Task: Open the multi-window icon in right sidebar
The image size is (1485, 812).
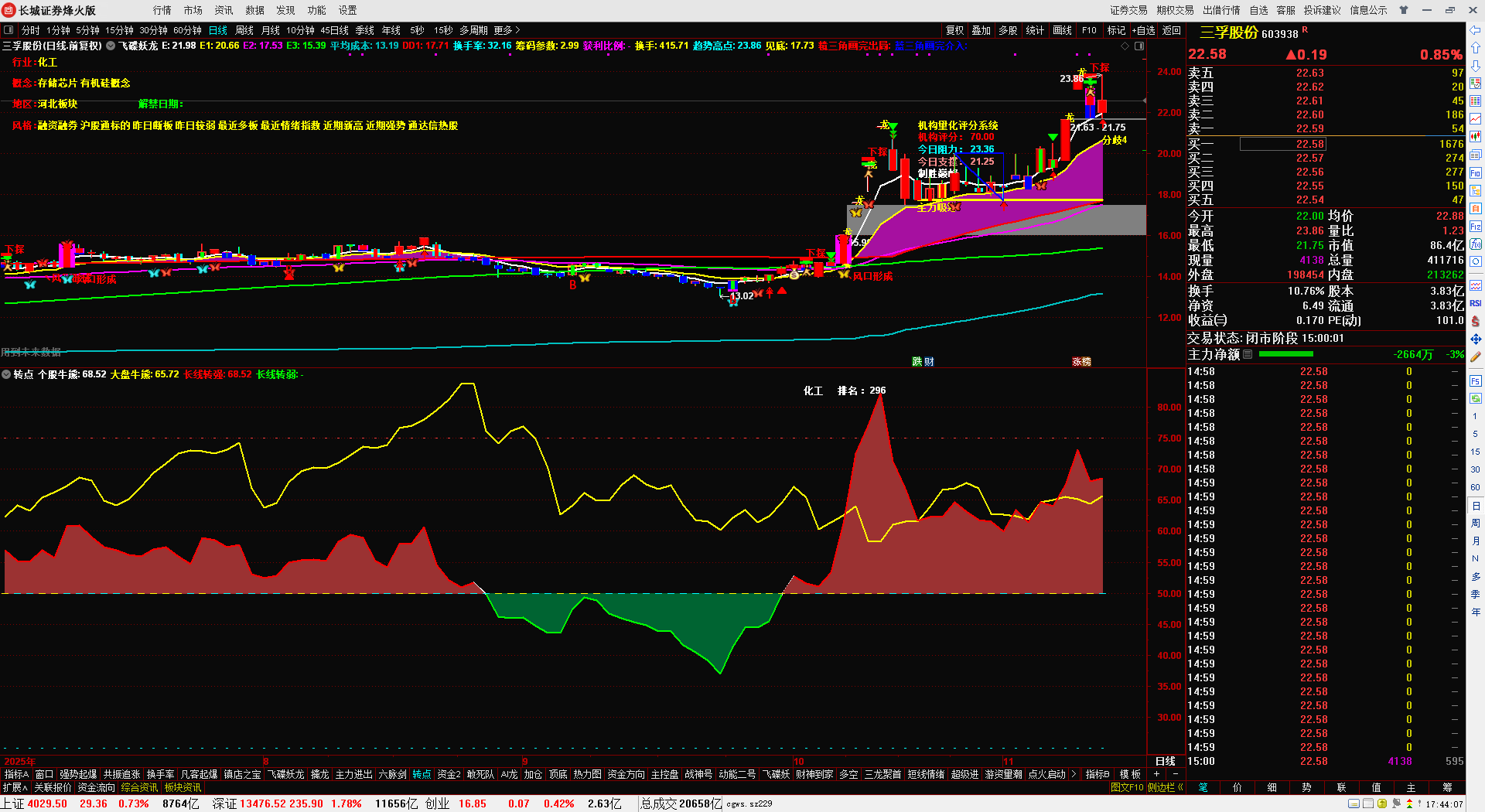Action: [1476, 155]
